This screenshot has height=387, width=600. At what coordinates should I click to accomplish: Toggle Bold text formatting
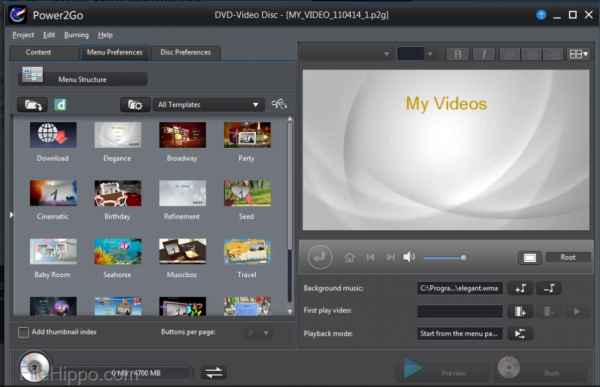pos(458,54)
